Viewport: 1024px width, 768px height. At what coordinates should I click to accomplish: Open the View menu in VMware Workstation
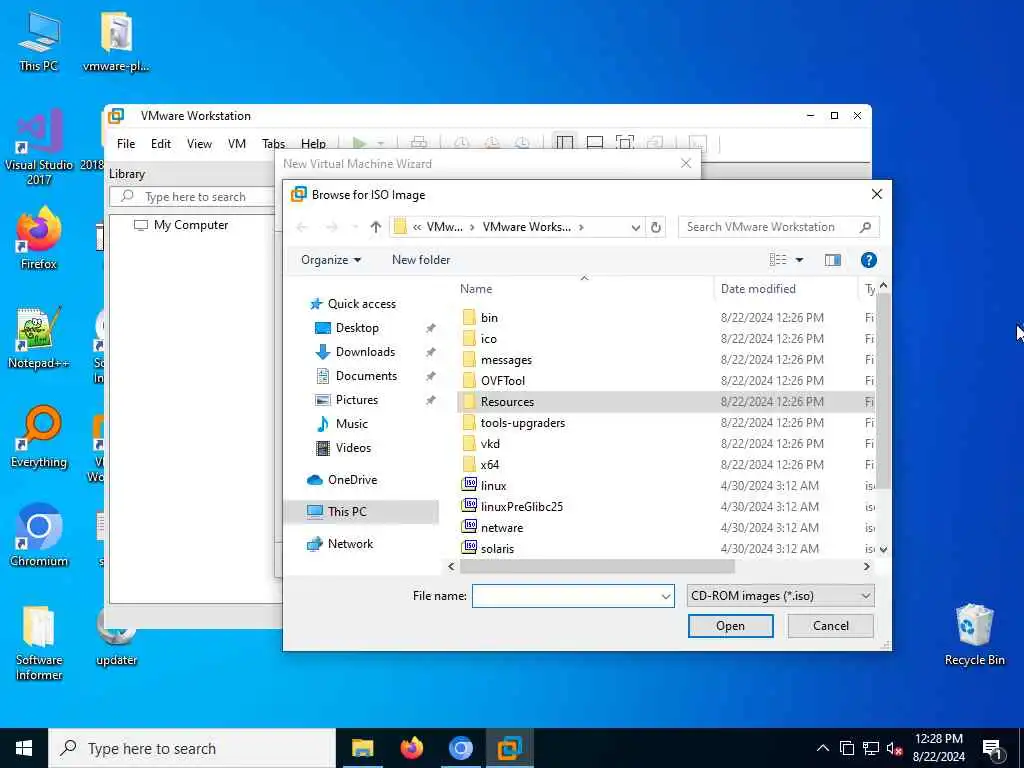(x=199, y=144)
